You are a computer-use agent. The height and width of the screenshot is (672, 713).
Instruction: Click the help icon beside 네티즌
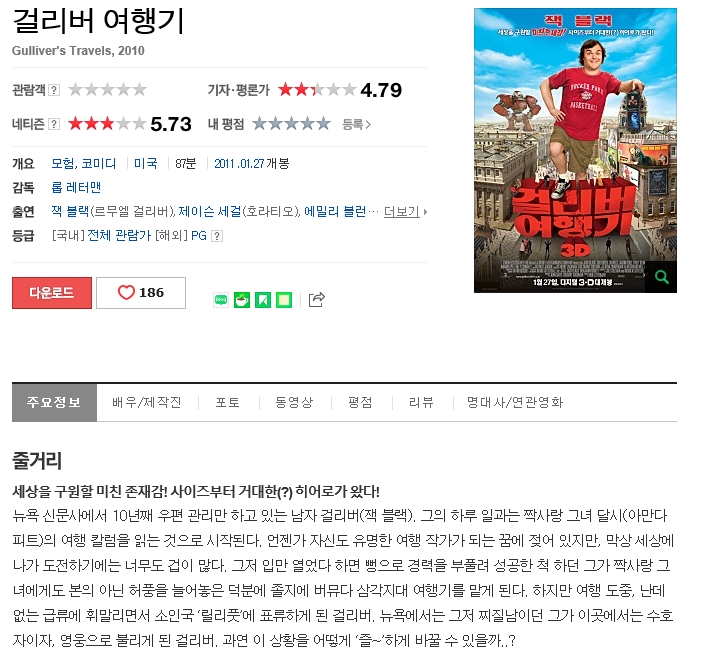[54, 124]
